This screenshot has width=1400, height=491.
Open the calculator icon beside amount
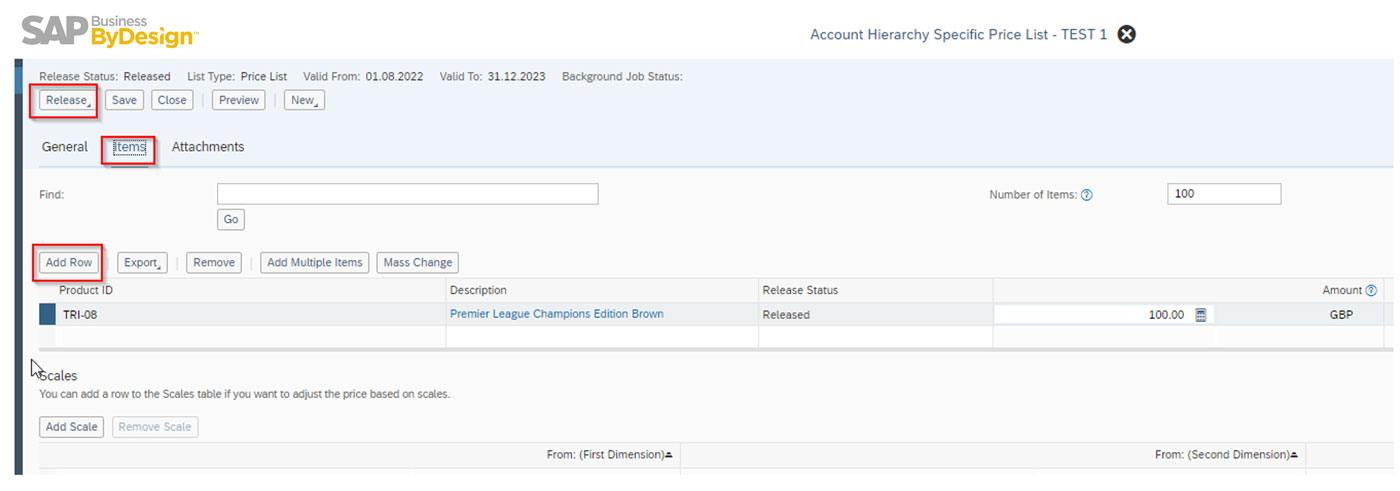(1201, 315)
